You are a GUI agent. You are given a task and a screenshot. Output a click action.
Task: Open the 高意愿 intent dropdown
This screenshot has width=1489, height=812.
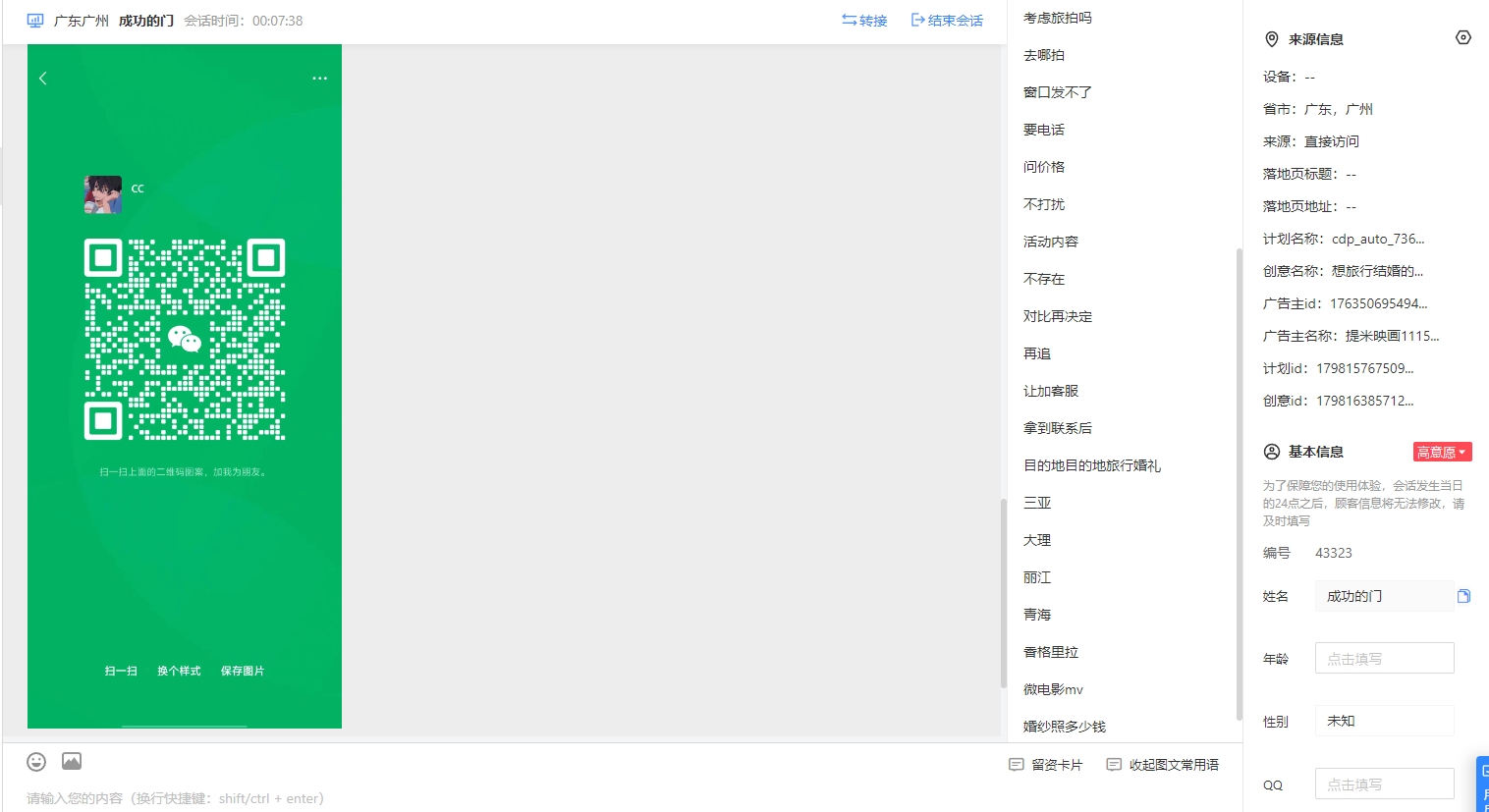[1442, 452]
